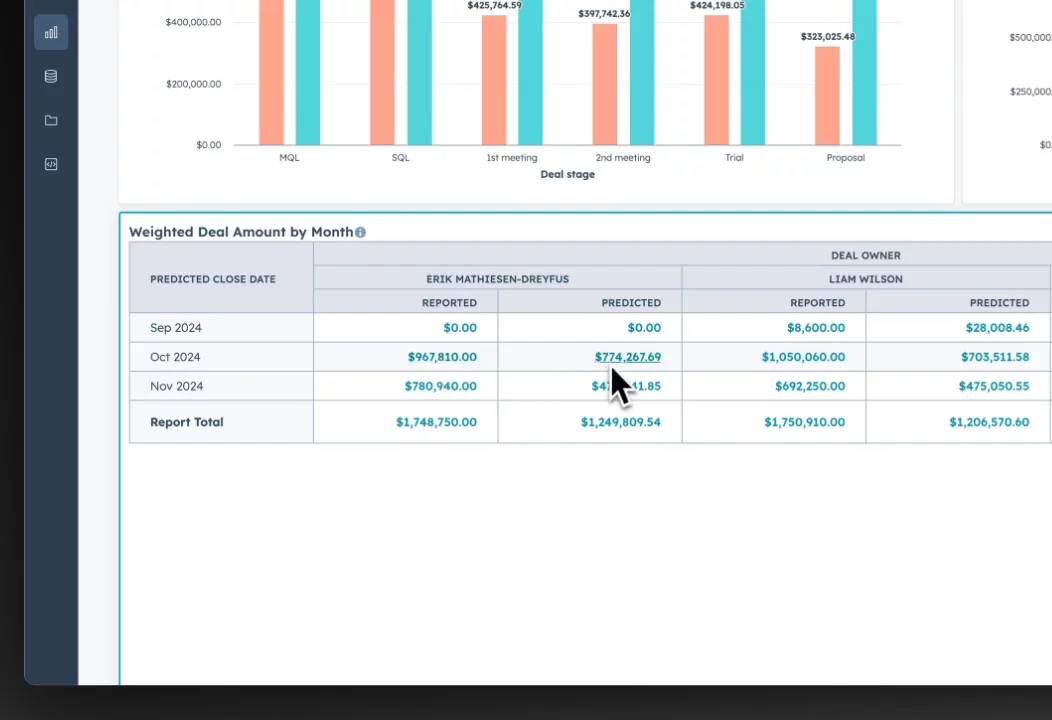Click the $28,008.46 predicted Sep 2024 amount
The width and height of the screenshot is (1052, 720).
(x=997, y=328)
